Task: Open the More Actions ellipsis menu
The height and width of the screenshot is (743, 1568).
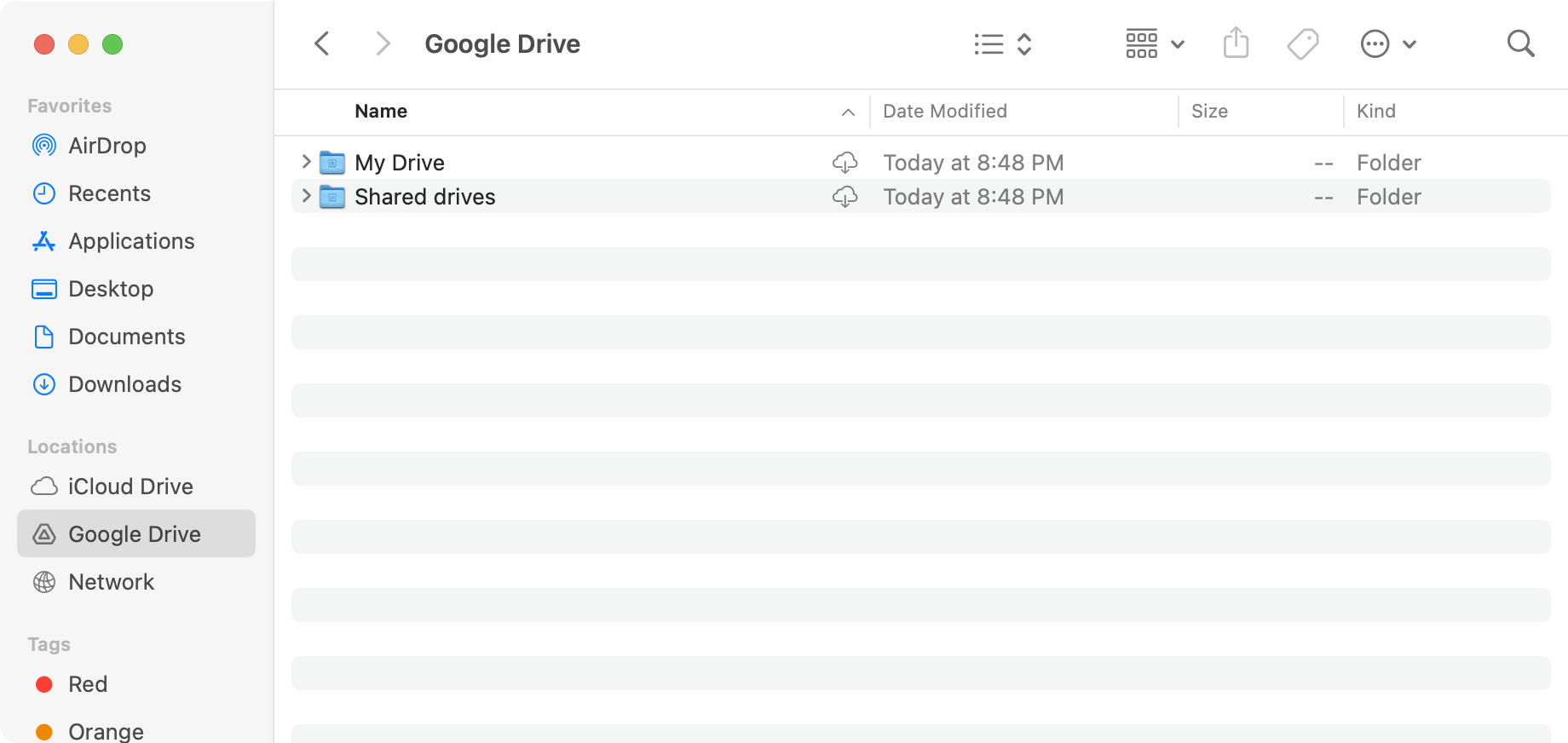Action: coord(1388,43)
